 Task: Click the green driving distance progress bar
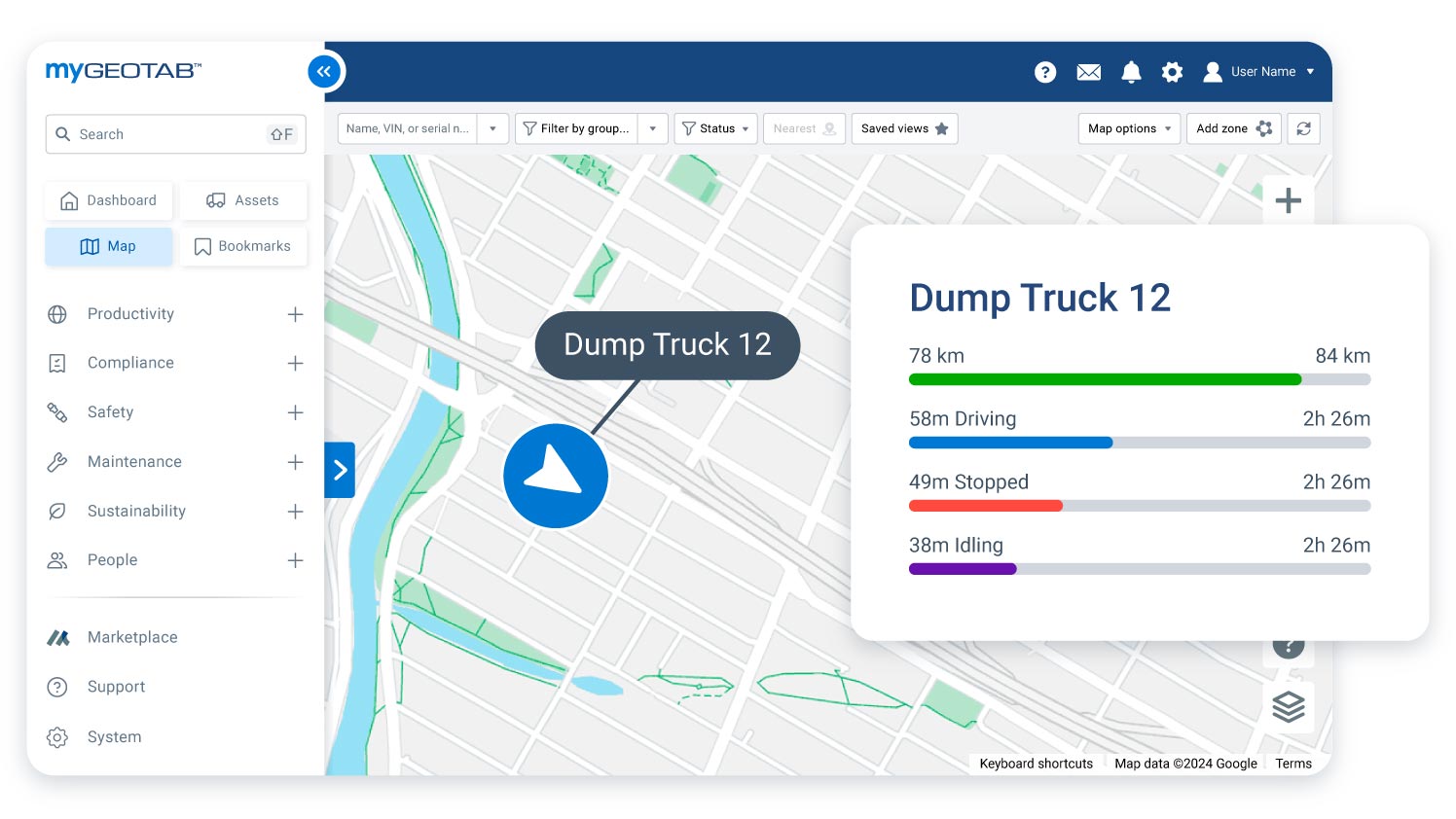[x=1105, y=379]
